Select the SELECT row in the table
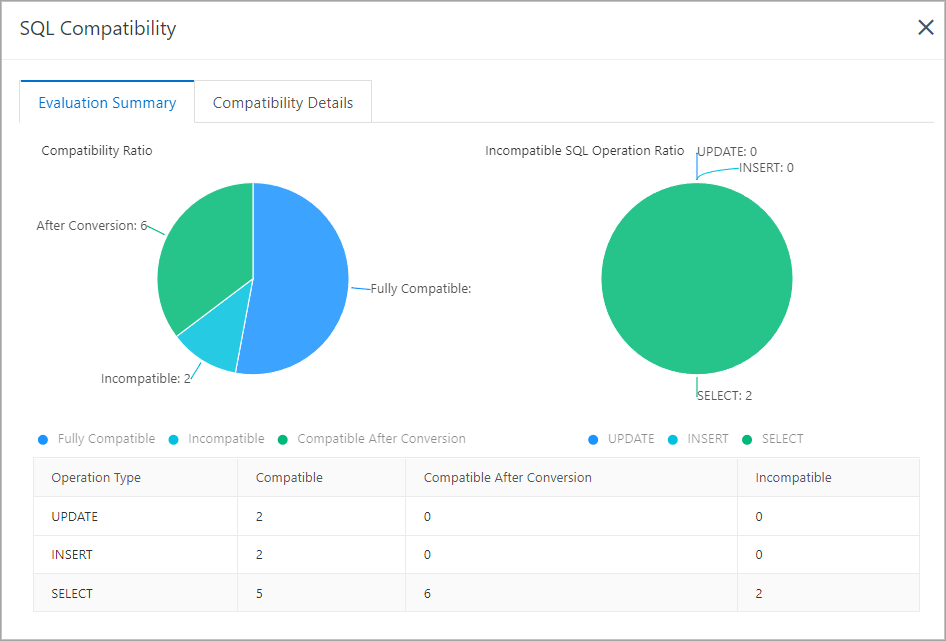The image size is (946, 641). pos(477,593)
